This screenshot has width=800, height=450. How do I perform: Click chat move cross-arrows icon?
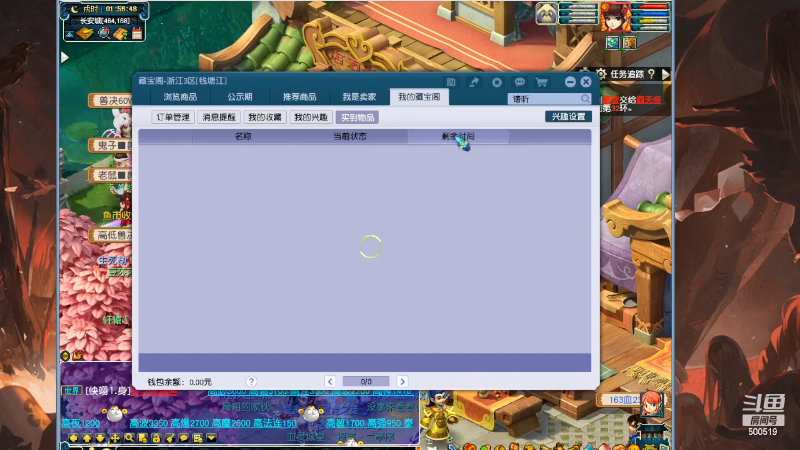(x=115, y=438)
